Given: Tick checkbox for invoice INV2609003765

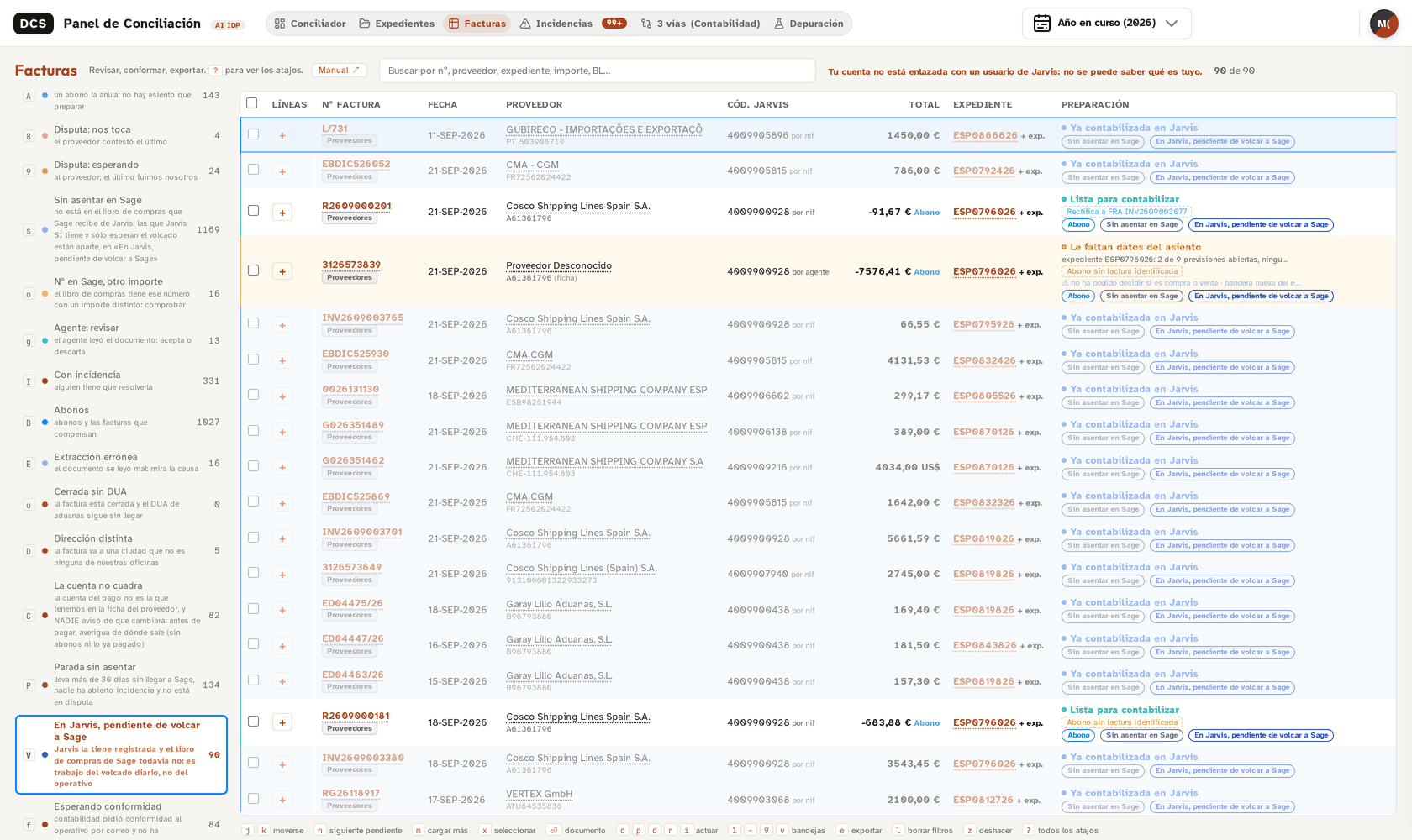Looking at the screenshot, I should tap(253, 323).
